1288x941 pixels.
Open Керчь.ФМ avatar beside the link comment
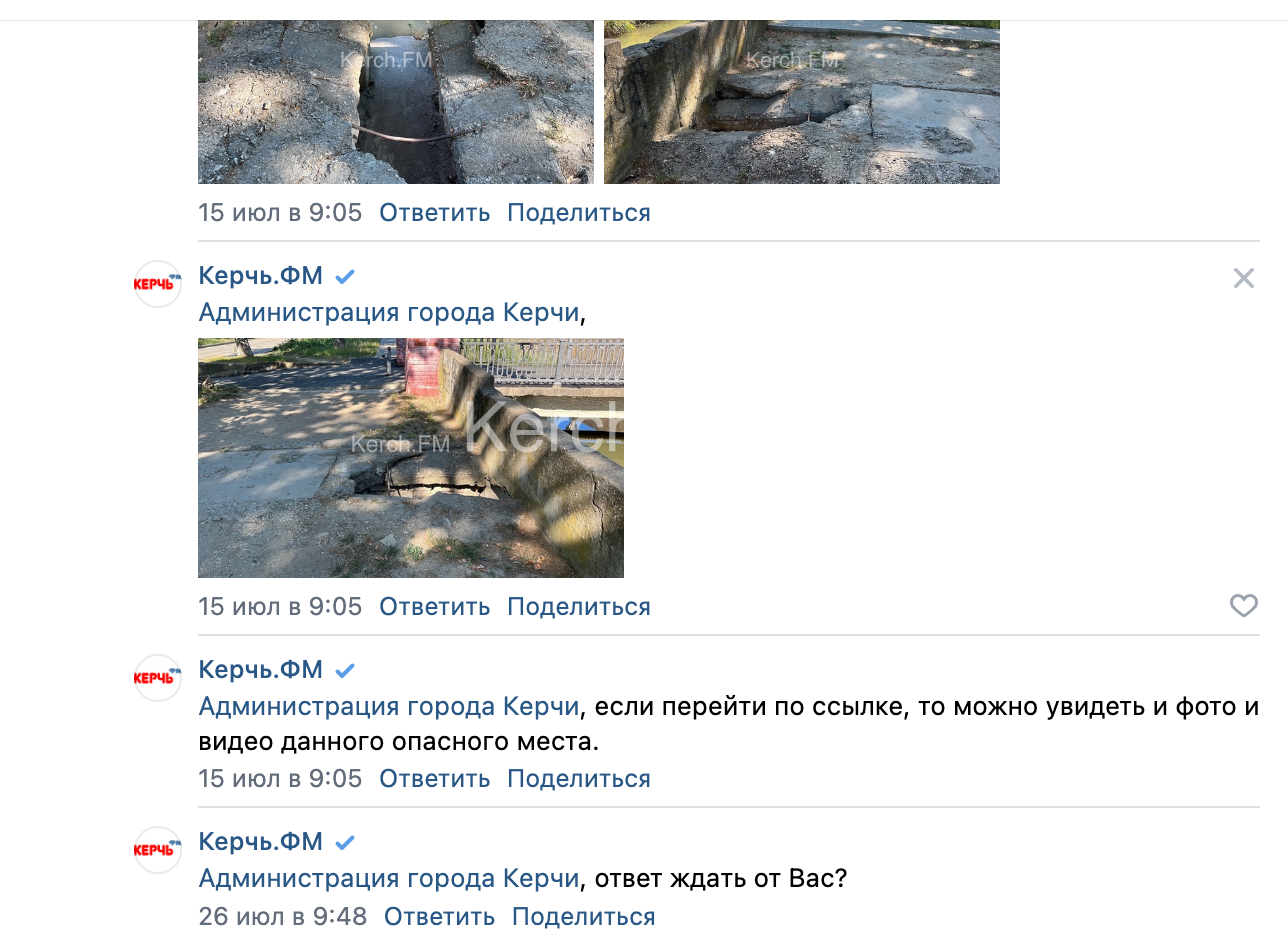tap(158, 678)
